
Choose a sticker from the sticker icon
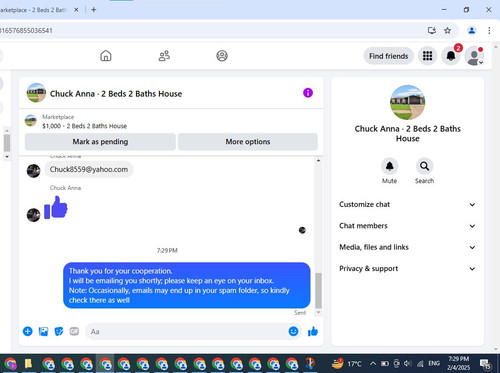pos(59,331)
